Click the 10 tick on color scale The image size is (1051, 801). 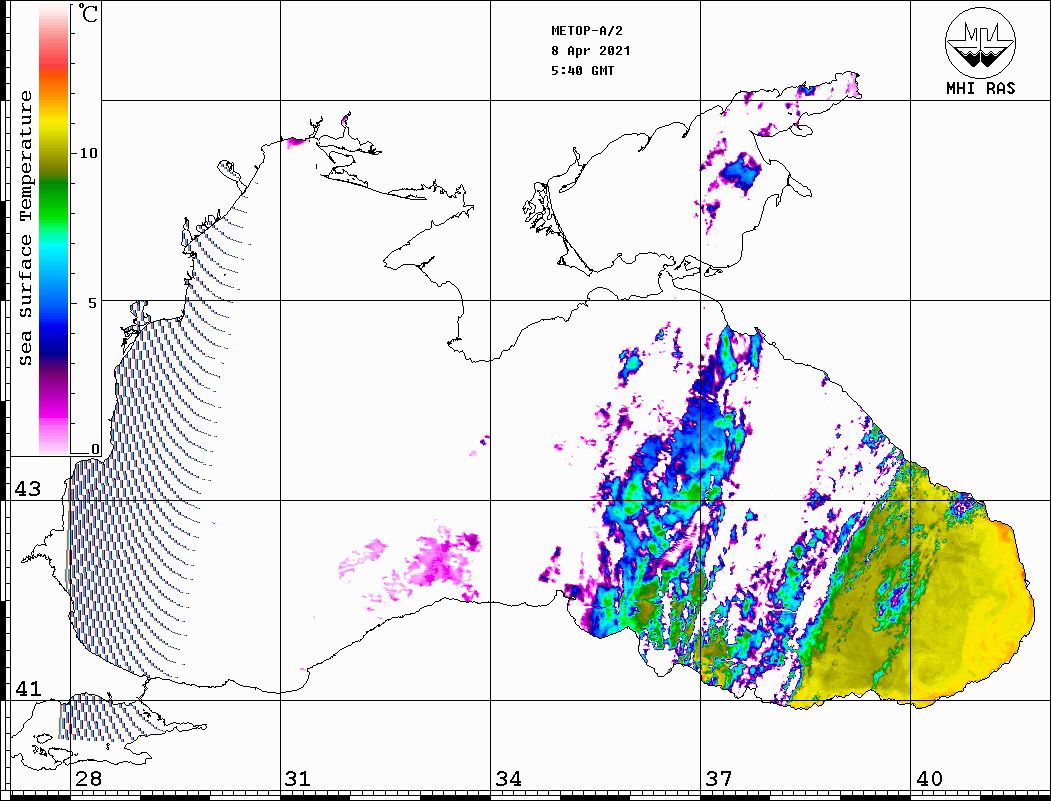tap(89, 153)
